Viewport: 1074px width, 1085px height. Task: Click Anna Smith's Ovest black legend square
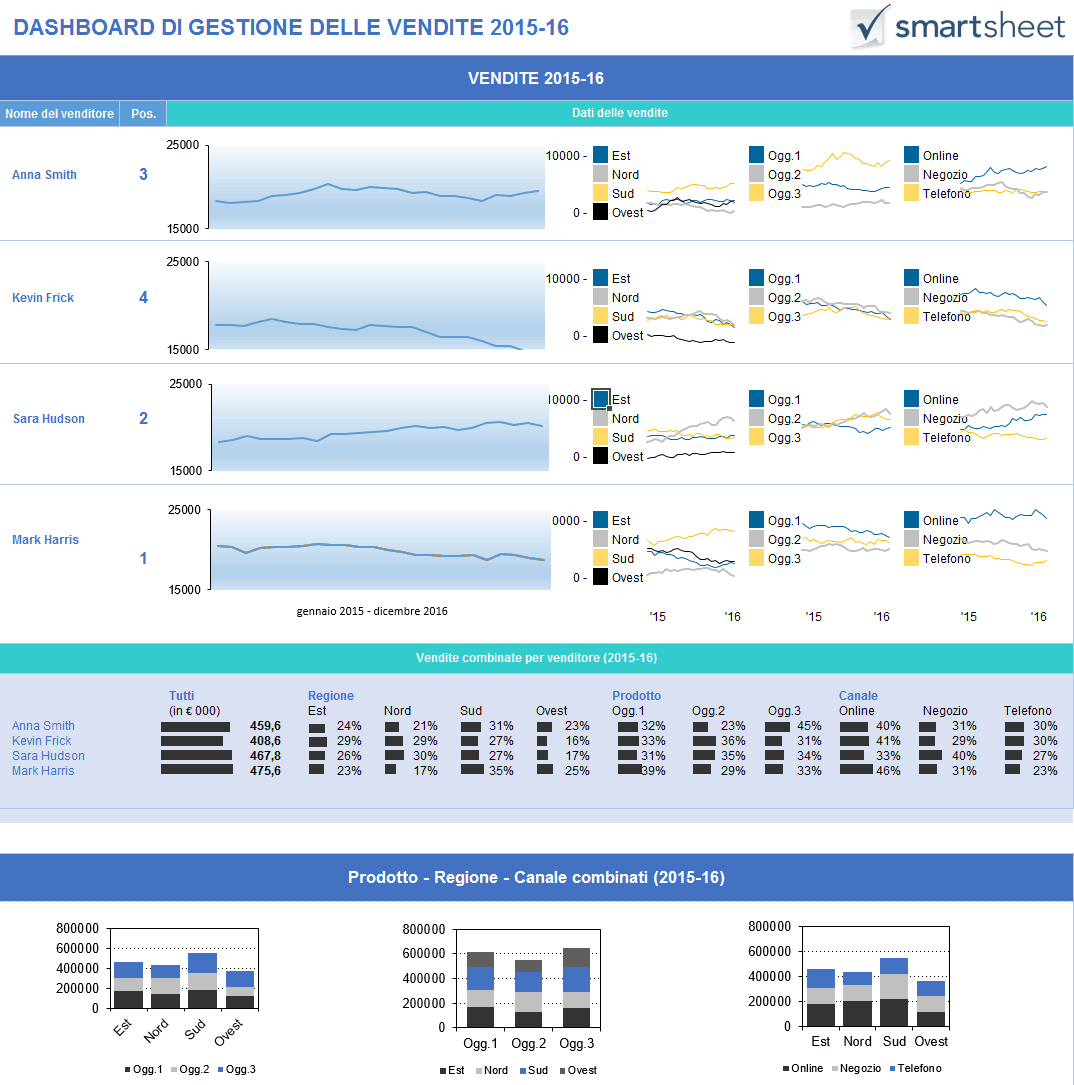(x=601, y=212)
